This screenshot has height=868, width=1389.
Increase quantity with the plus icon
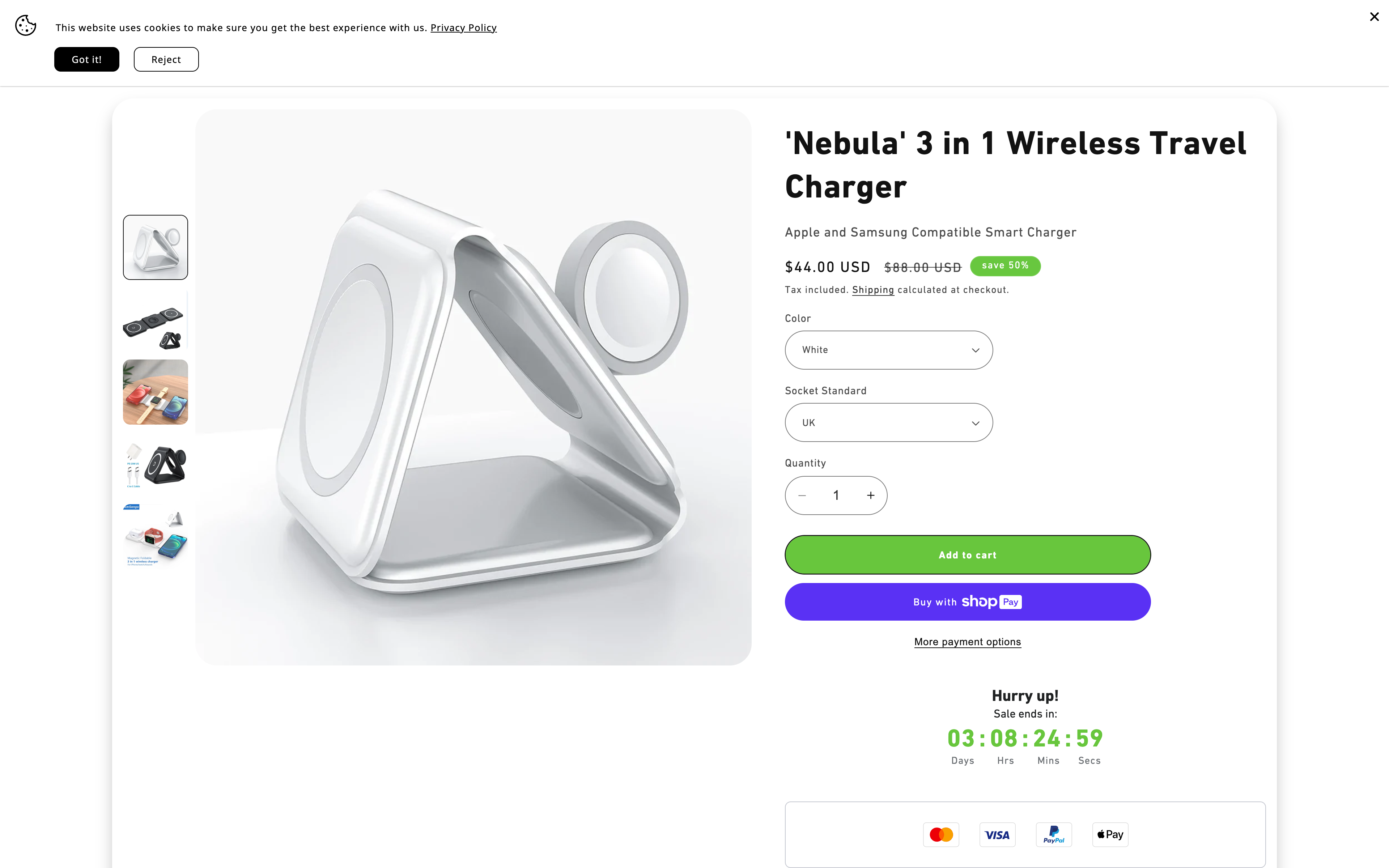pyautogui.click(x=871, y=495)
